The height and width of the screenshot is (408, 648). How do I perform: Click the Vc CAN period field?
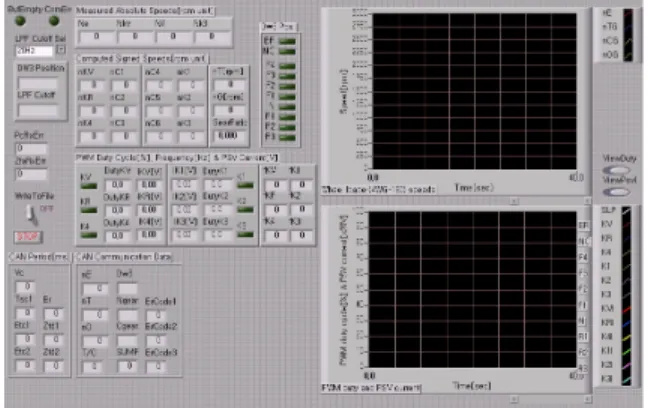27,286
